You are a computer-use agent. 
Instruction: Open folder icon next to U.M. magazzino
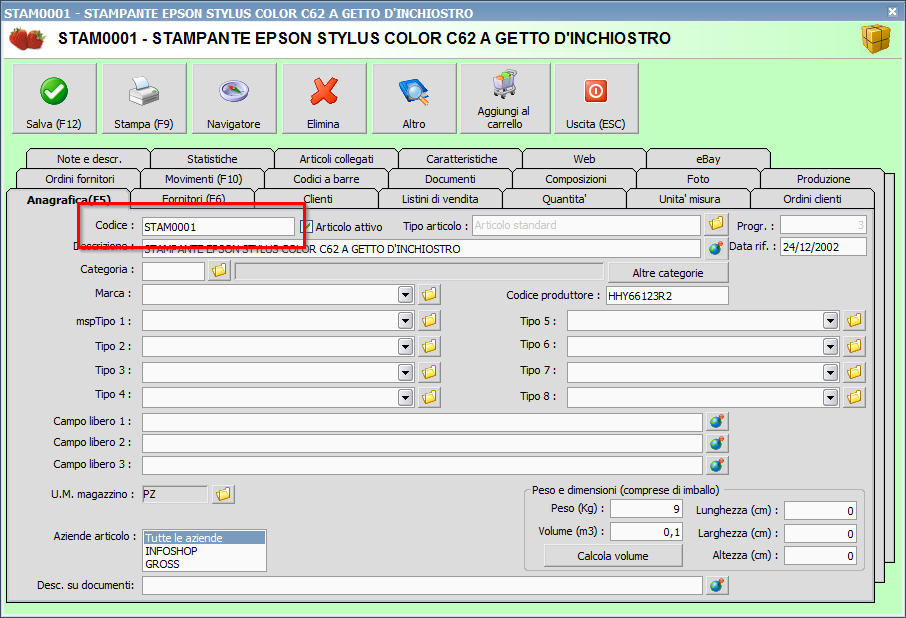[x=223, y=494]
